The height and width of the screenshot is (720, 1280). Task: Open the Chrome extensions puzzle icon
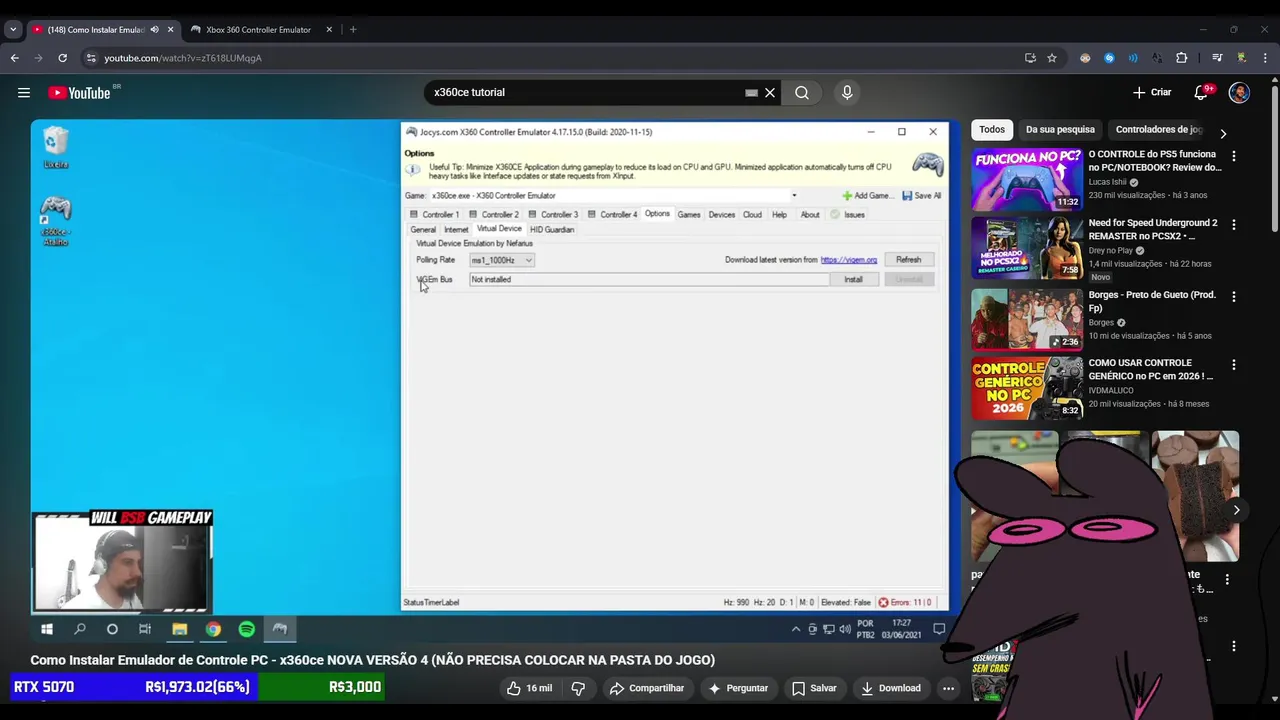[x=1181, y=58]
